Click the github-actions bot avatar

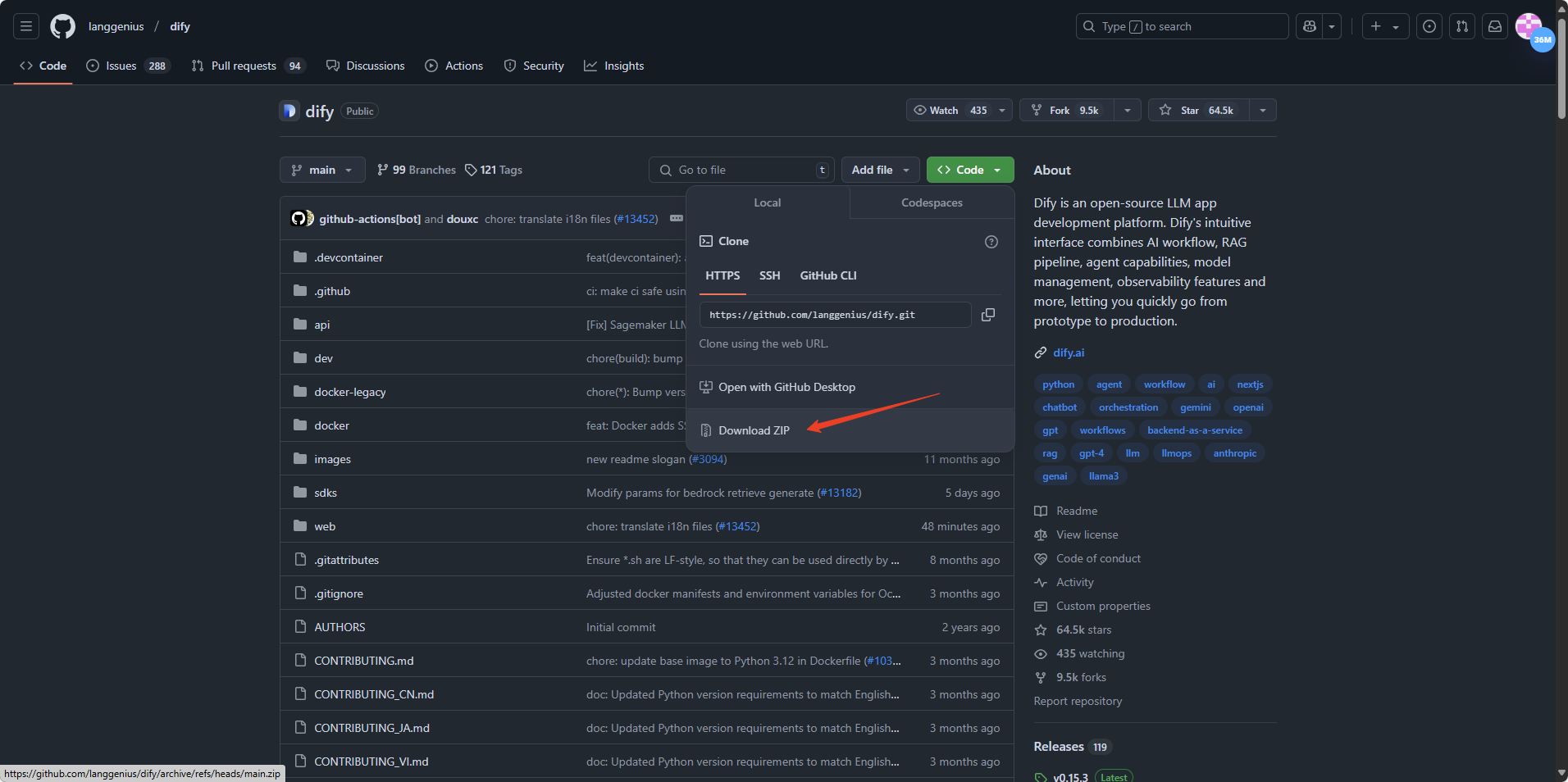coord(299,218)
